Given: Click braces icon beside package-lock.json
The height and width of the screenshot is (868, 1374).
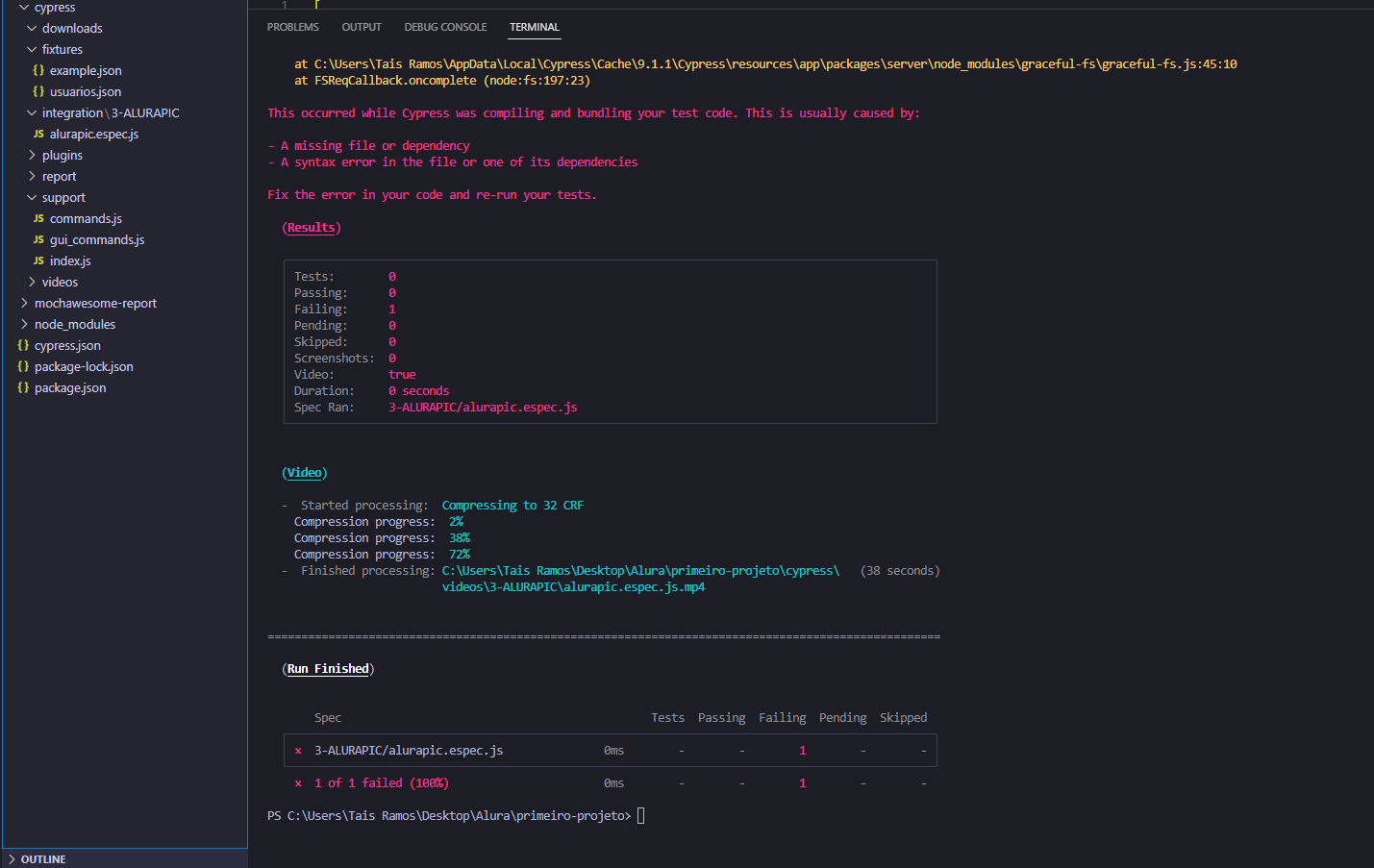Looking at the screenshot, I should (23, 366).
